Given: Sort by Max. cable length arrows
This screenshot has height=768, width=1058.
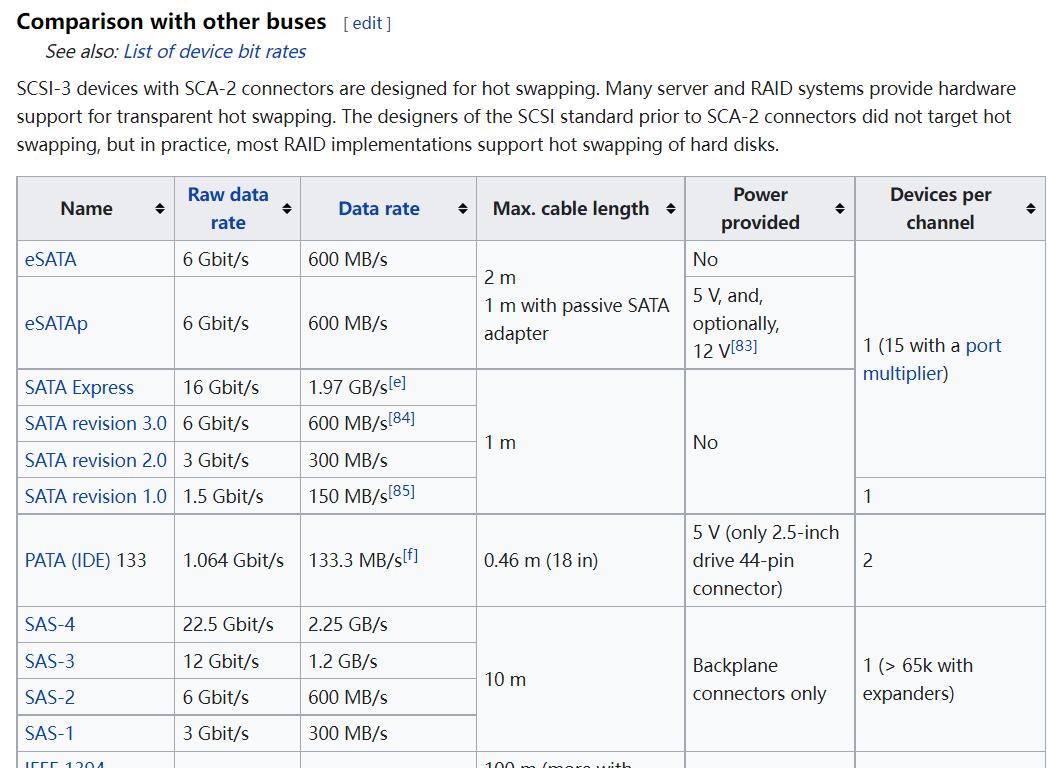Looking at the screenshot, I should (x=671, y=209).
